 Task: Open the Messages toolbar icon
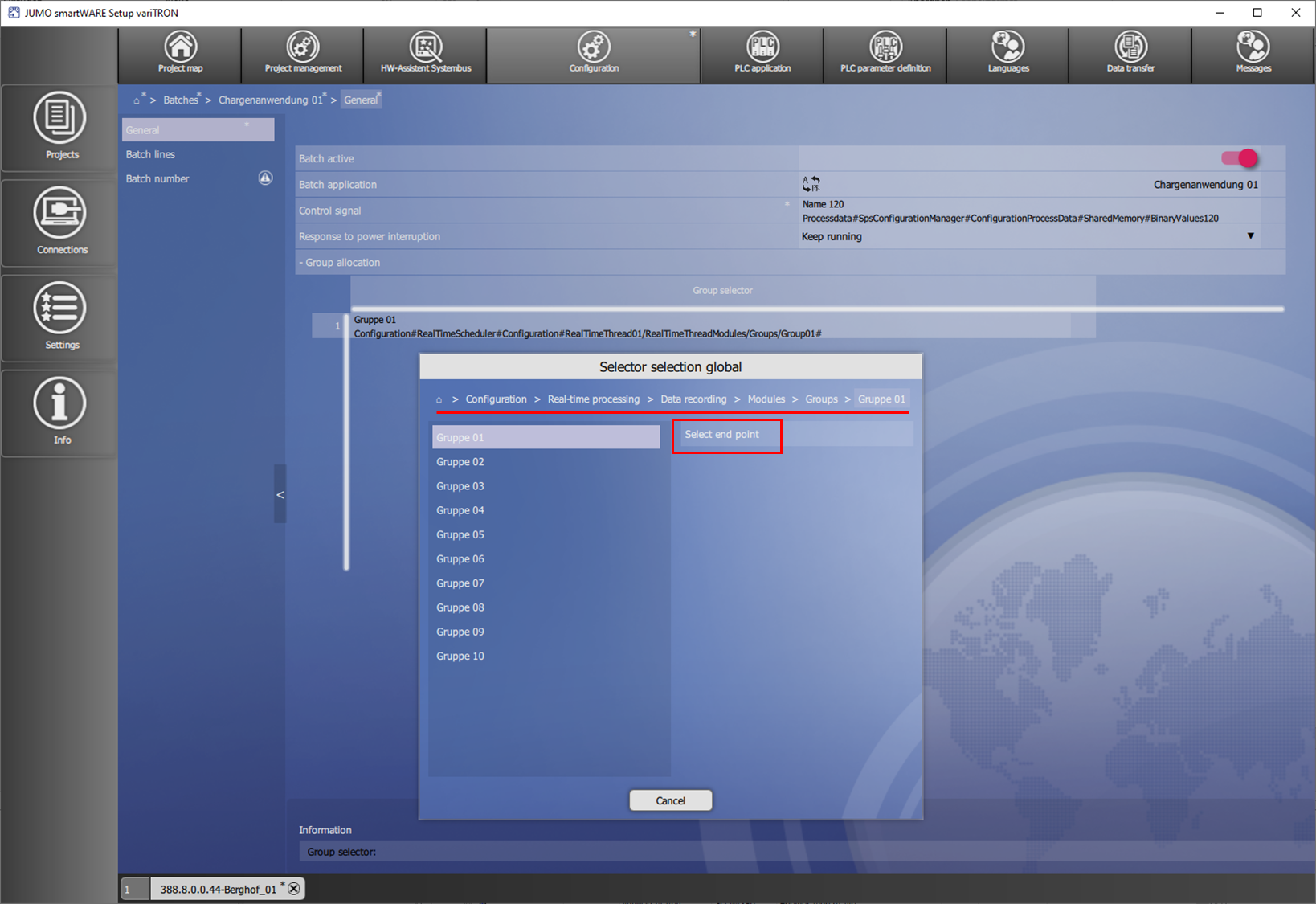pos(1253,54)
